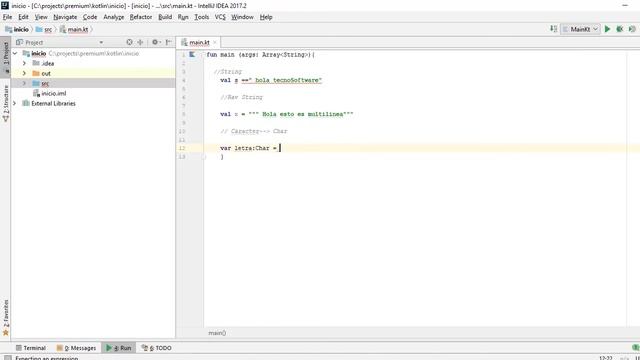Open the View menu

point(41,17)
